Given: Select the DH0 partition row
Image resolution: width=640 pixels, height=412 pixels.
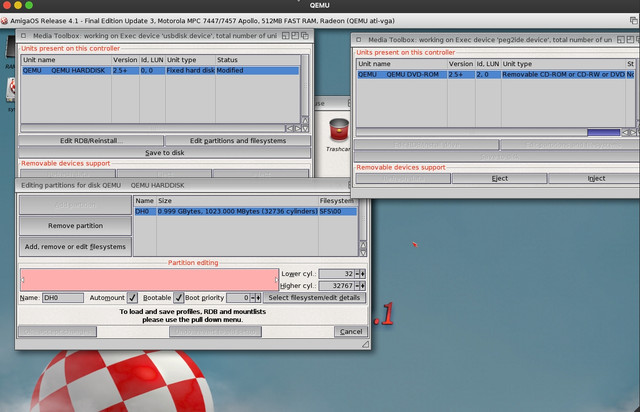Looking at the screenshot, I should click(246, 212).
